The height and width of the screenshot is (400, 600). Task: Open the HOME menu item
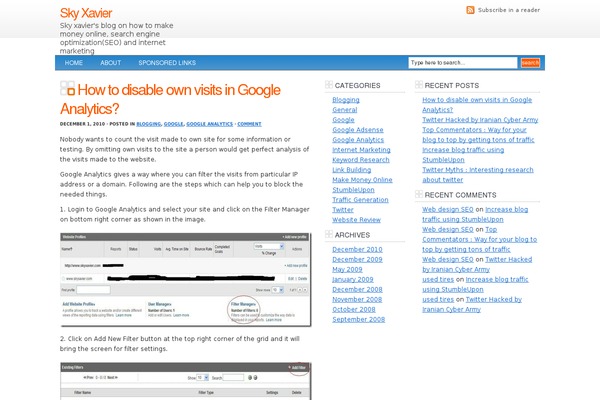click(x=73, y=63)
